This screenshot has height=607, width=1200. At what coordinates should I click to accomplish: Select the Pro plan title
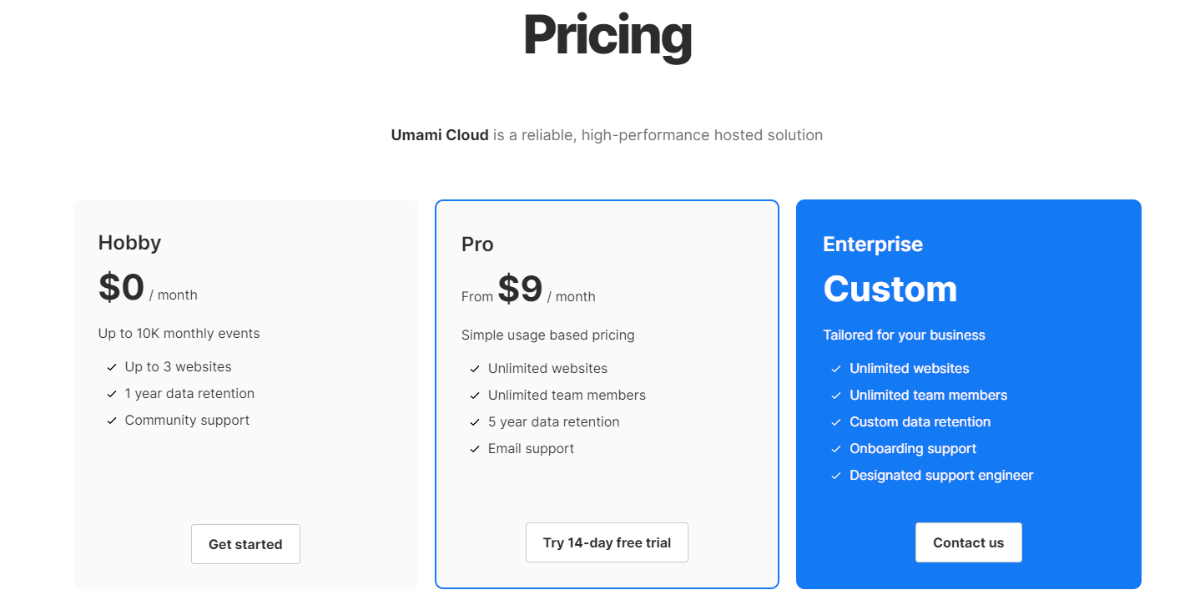[477, 244]
